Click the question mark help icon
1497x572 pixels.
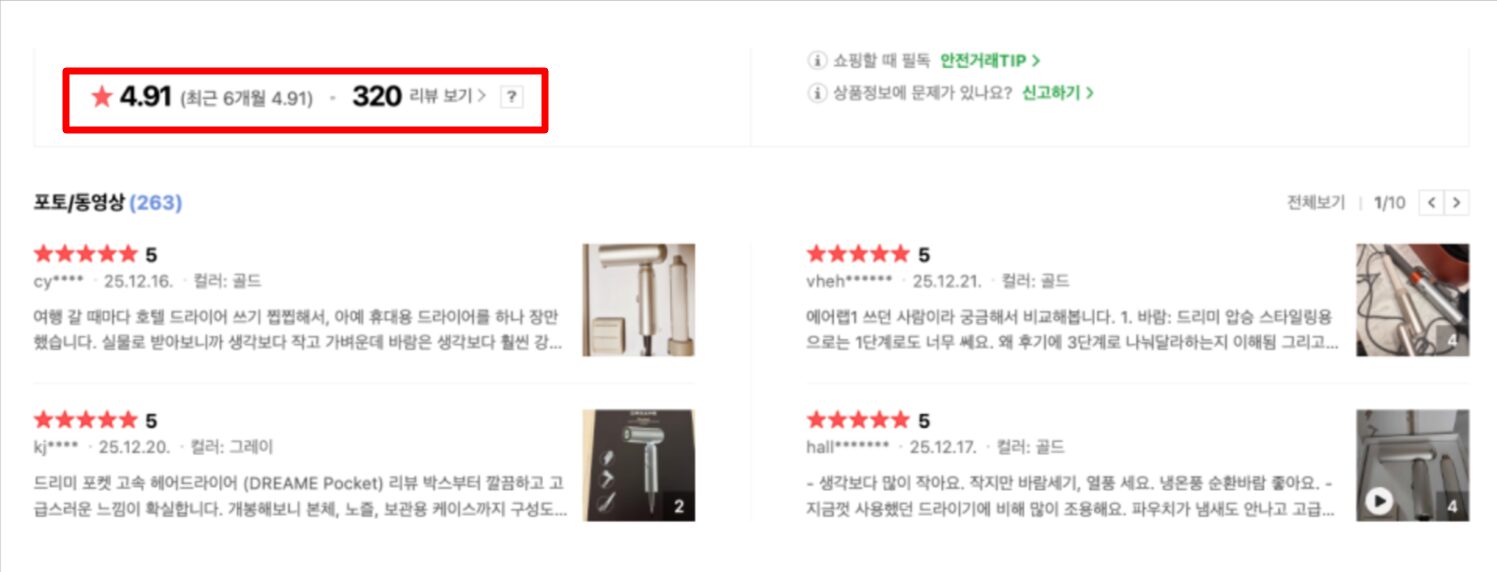511,97
